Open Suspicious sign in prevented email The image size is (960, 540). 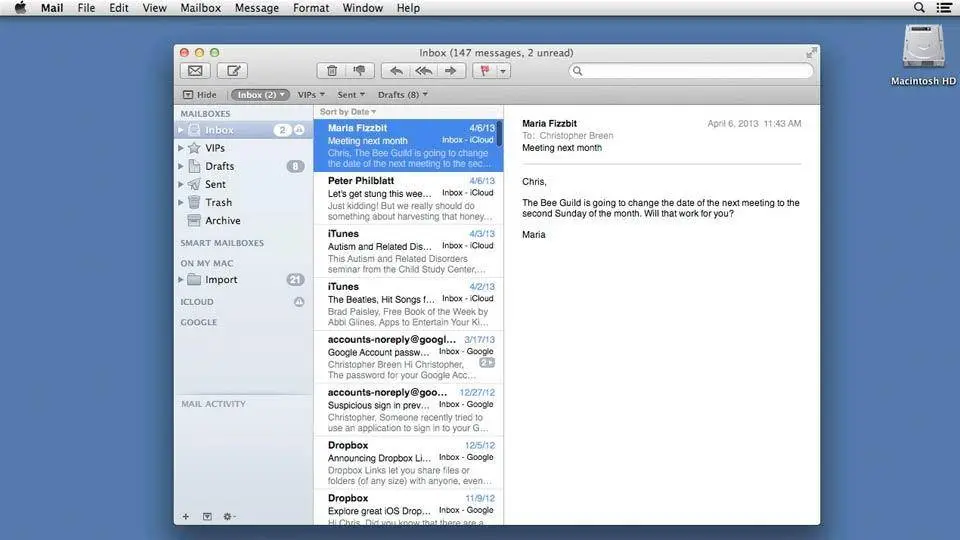[x=408, y=410]
